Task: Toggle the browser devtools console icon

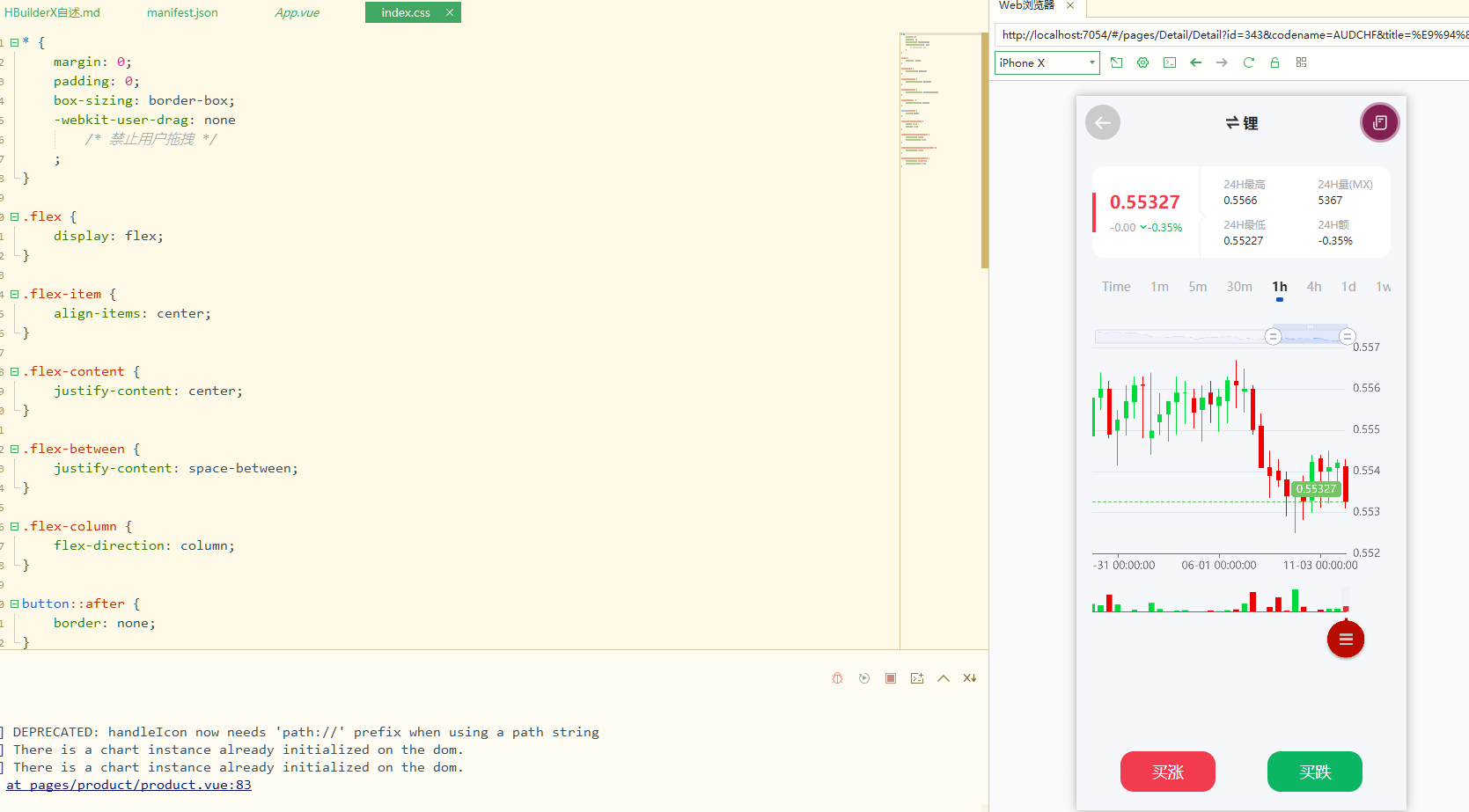Action: coord(1169,62)
